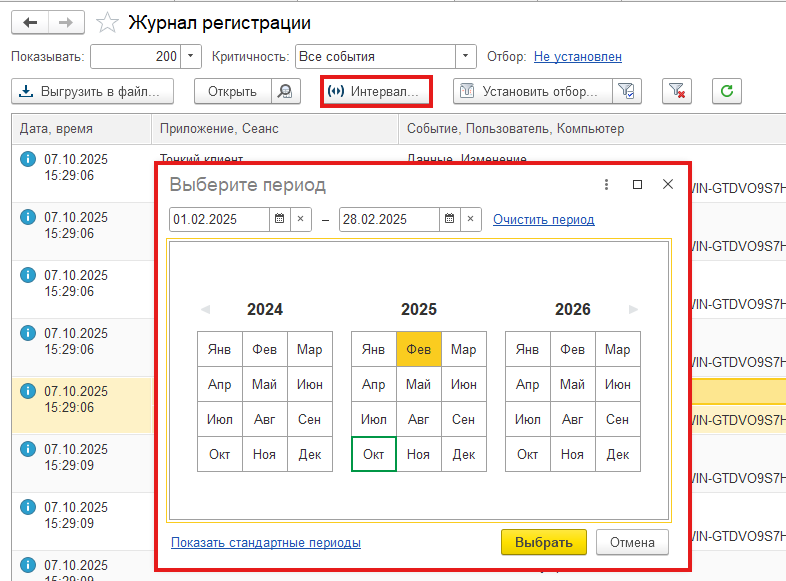The height and width of the screenshot is (581, 786).
Task: Select Янв in the 2025 calendar
Action: (x=373, y=349)
